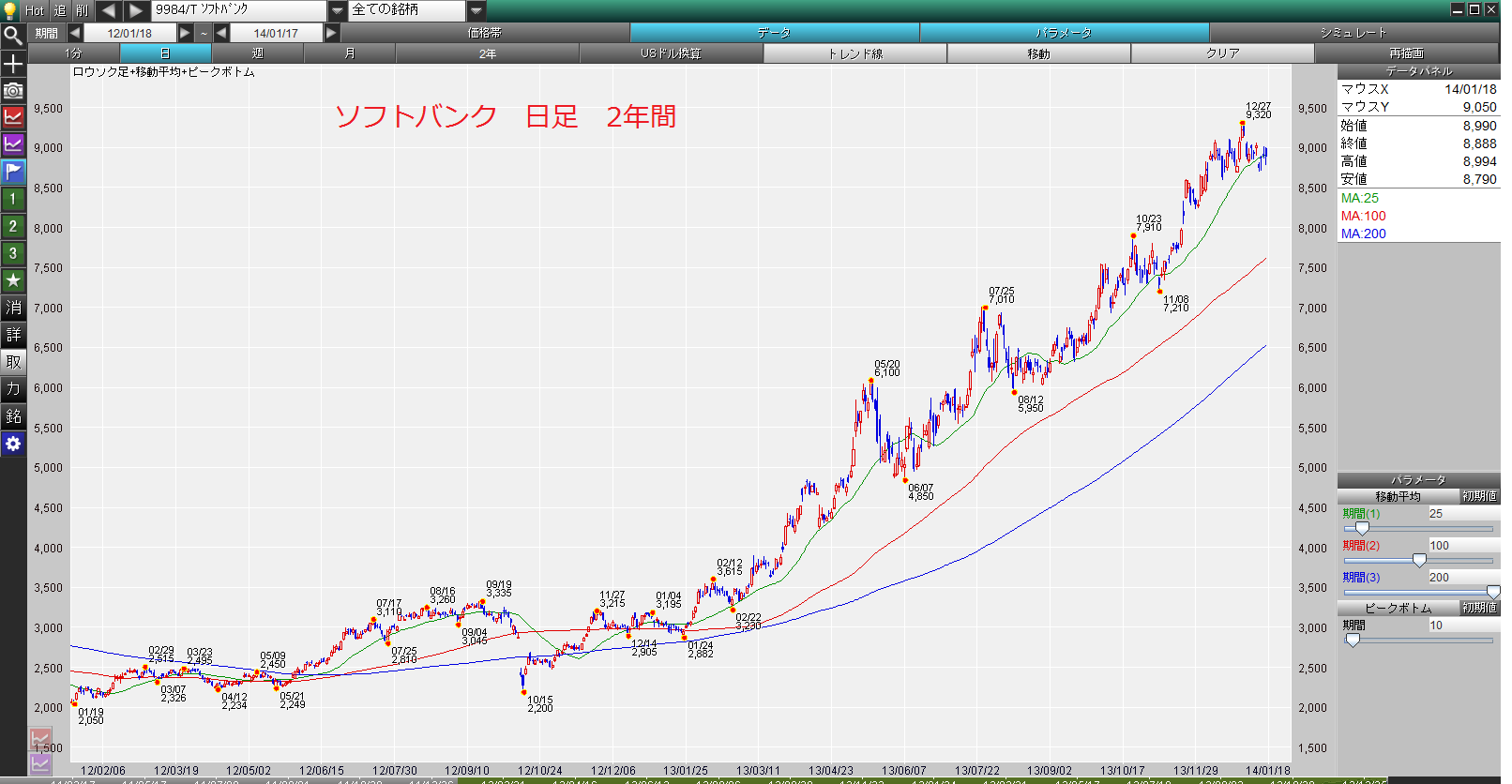Select the 日 daily timeframe
The width and height of the screenshot is (1512, 784).
click(x=166, y=53)
